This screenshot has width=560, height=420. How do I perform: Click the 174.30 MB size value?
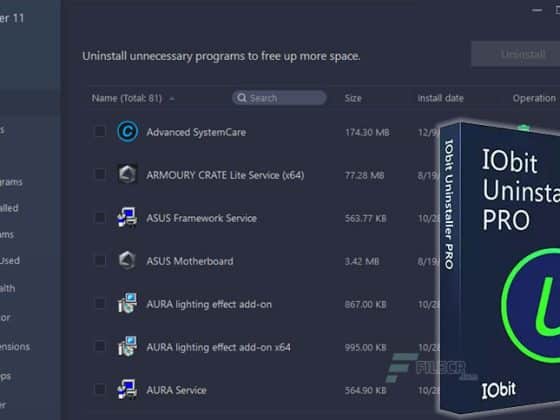[x=367, y=132]
